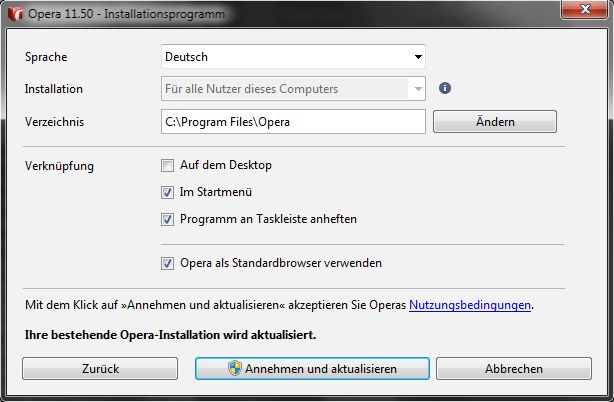This screenshot has width=614, height=402.
Task: Uncheck the Im Startmenü checkbox
Action: 167,192
